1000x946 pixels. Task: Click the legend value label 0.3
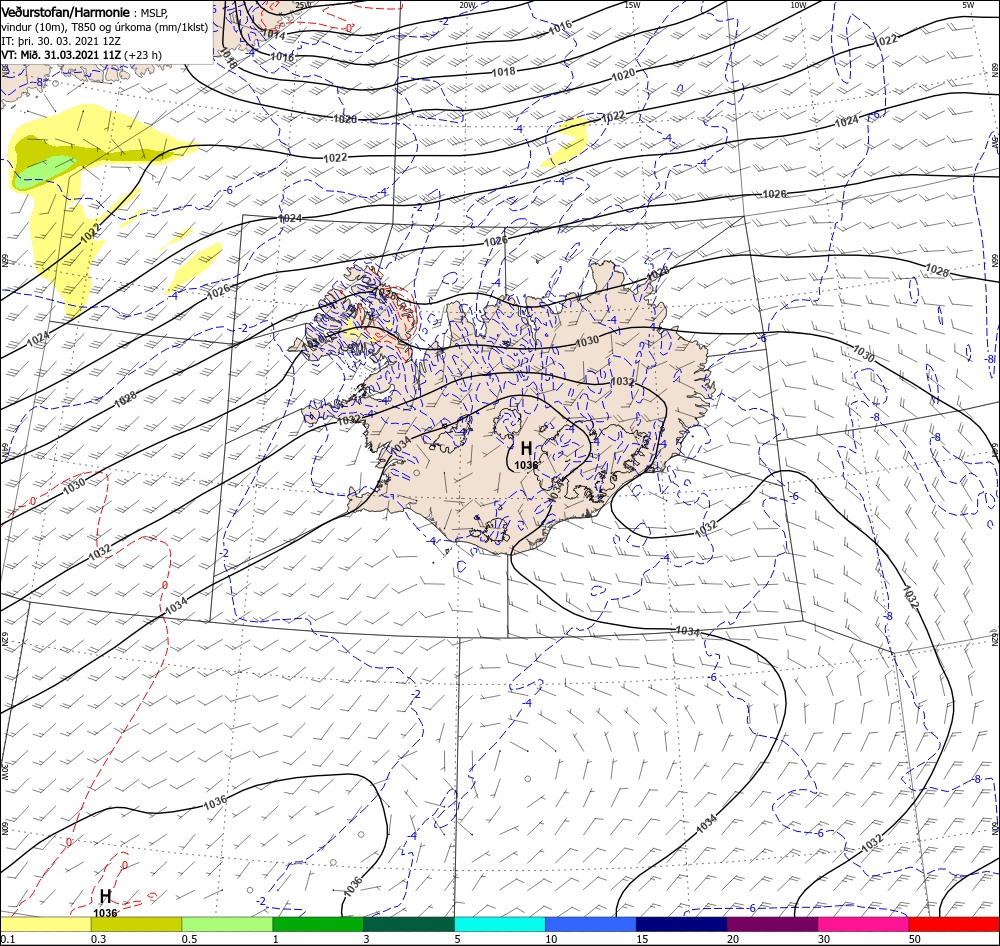99,939
